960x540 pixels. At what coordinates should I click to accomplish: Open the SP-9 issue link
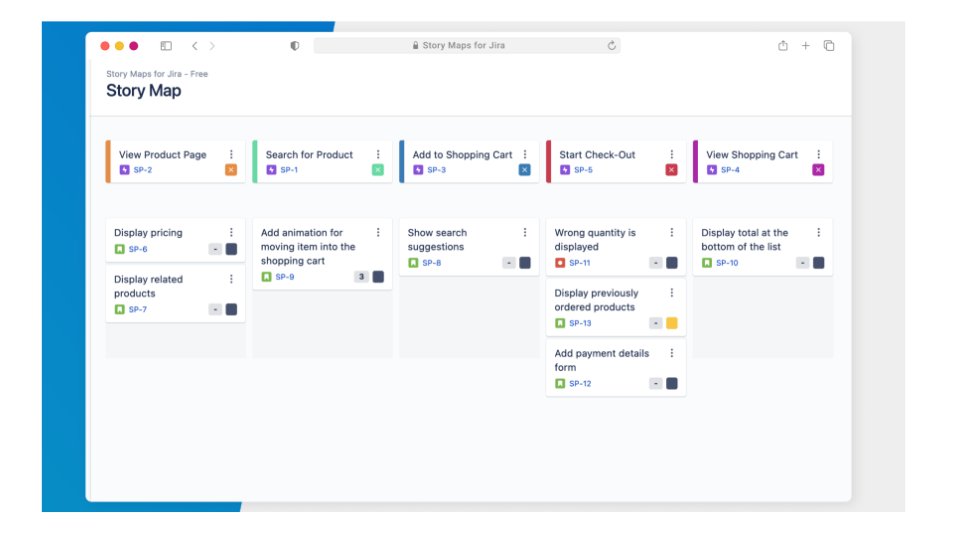tap(285, 277)
